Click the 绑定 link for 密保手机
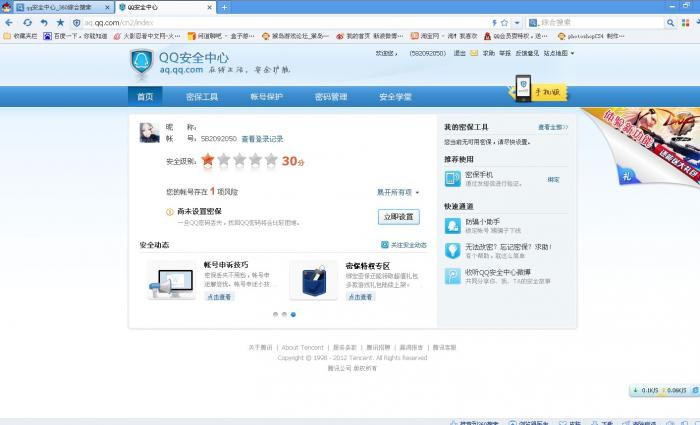Image resolution: width=700 pixels, height=425 pixels. tap(554, 179)
